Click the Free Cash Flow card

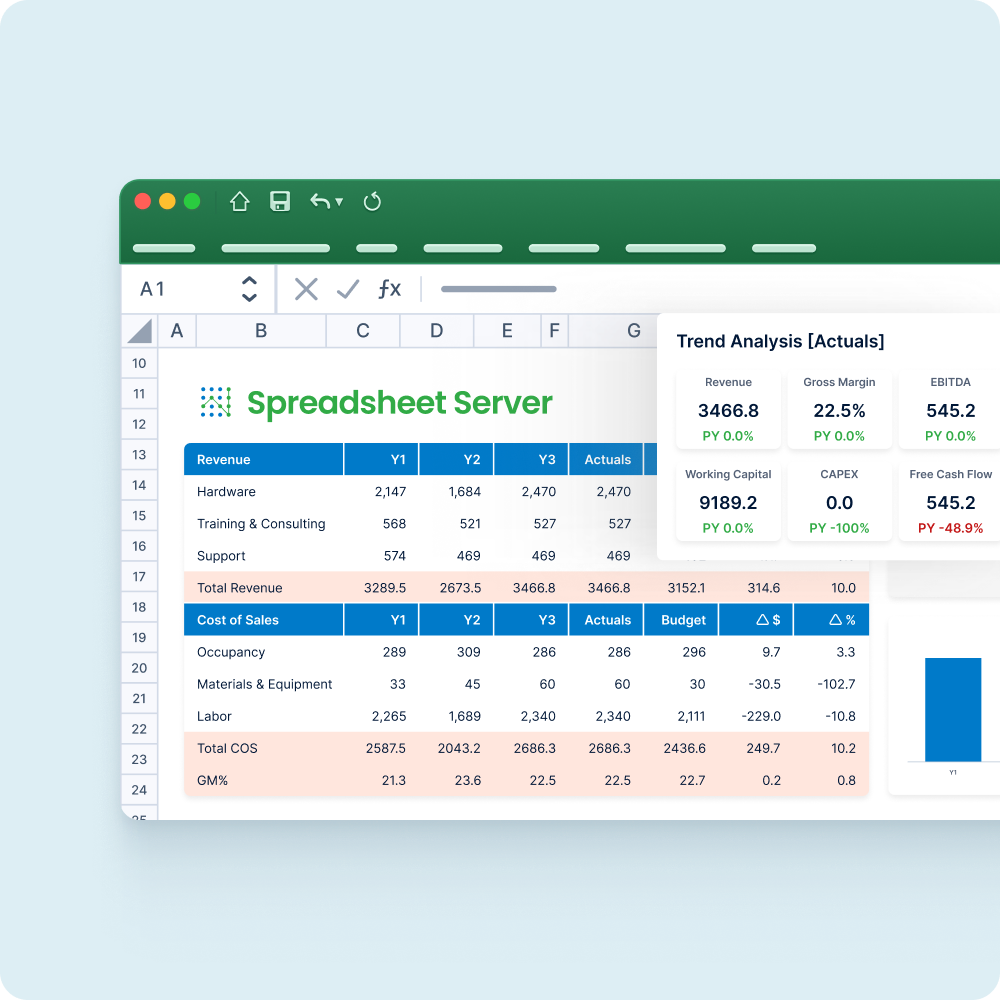(950, 501)
